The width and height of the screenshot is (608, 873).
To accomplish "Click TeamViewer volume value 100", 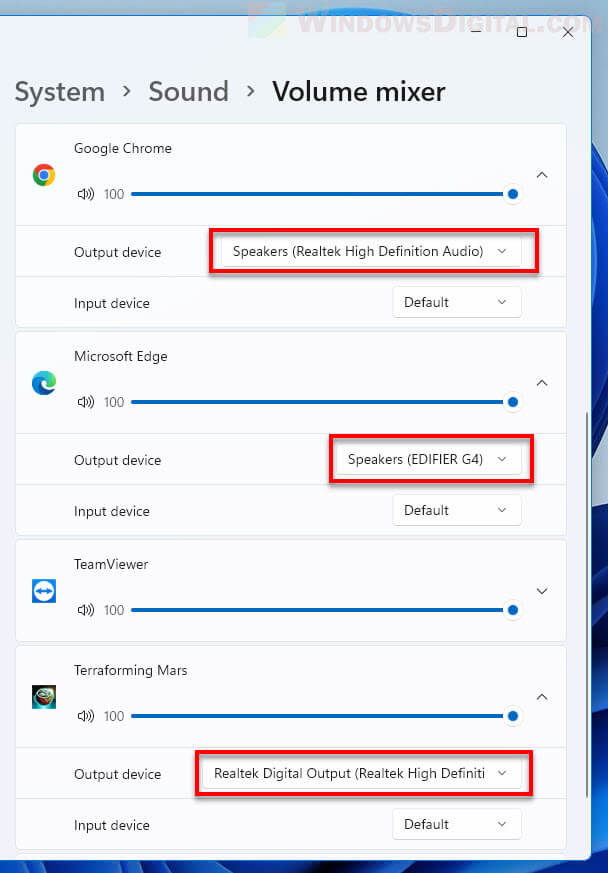I will coord(114,610).
